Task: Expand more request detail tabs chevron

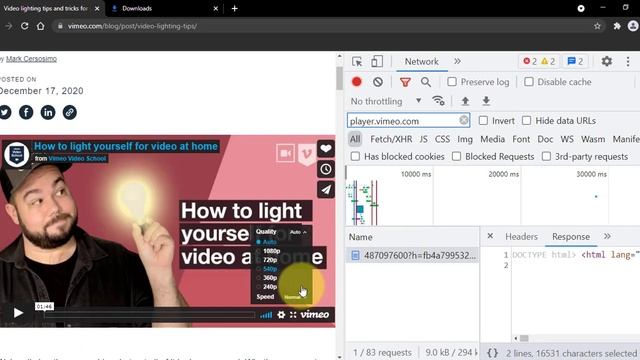Action: click(607, 236)
